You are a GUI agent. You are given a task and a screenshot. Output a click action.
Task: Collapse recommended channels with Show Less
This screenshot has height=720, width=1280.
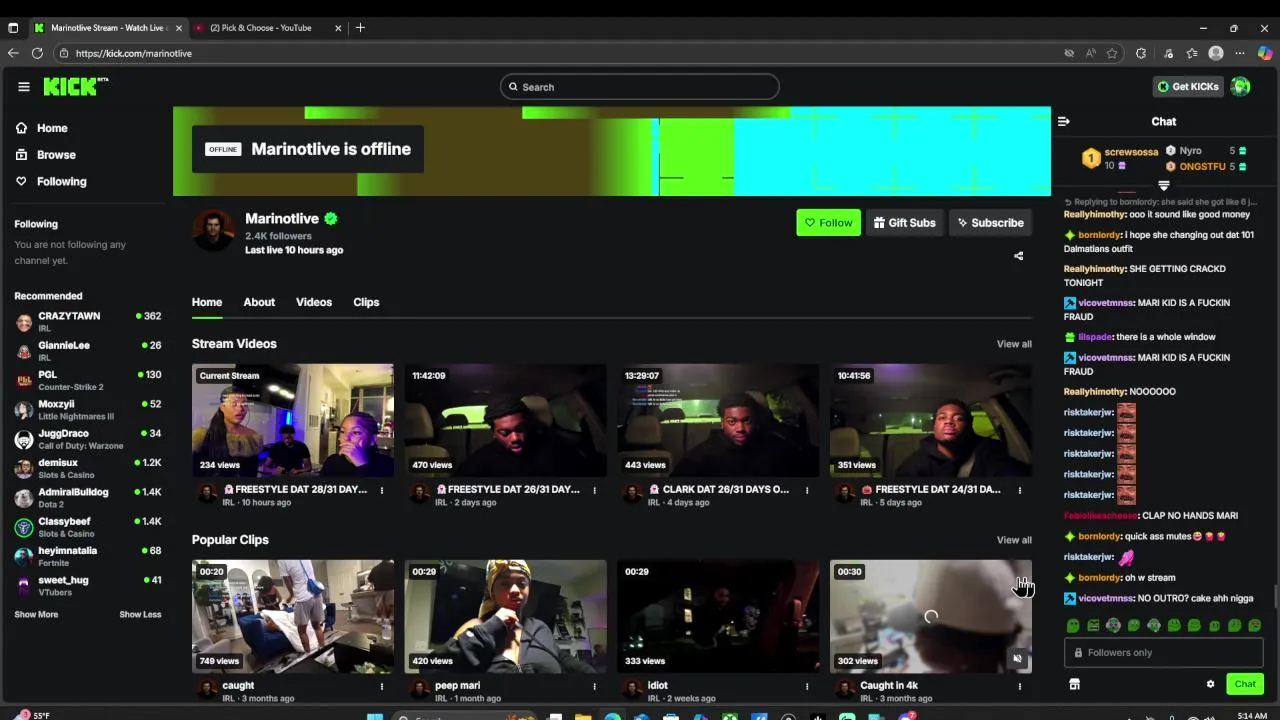(140, 615)
